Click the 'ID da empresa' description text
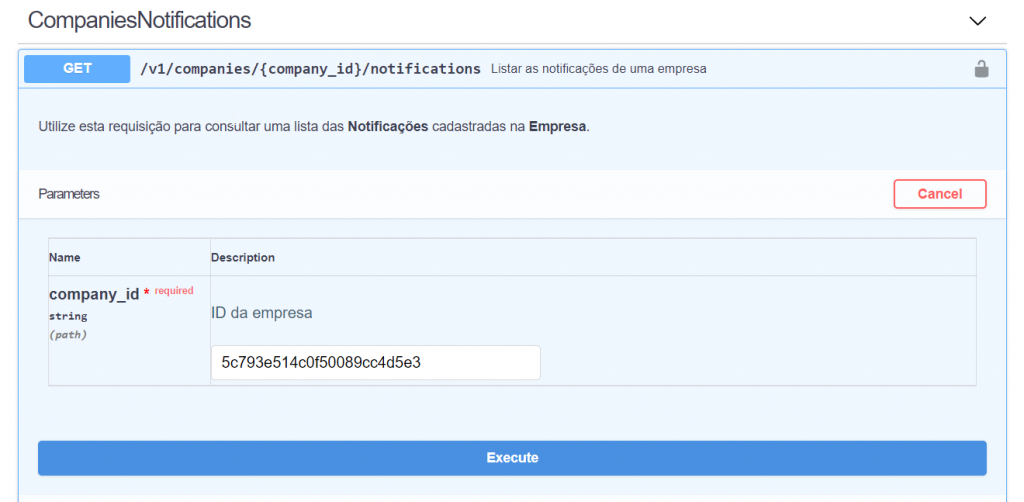The image size is (1024, 502). 261,313
